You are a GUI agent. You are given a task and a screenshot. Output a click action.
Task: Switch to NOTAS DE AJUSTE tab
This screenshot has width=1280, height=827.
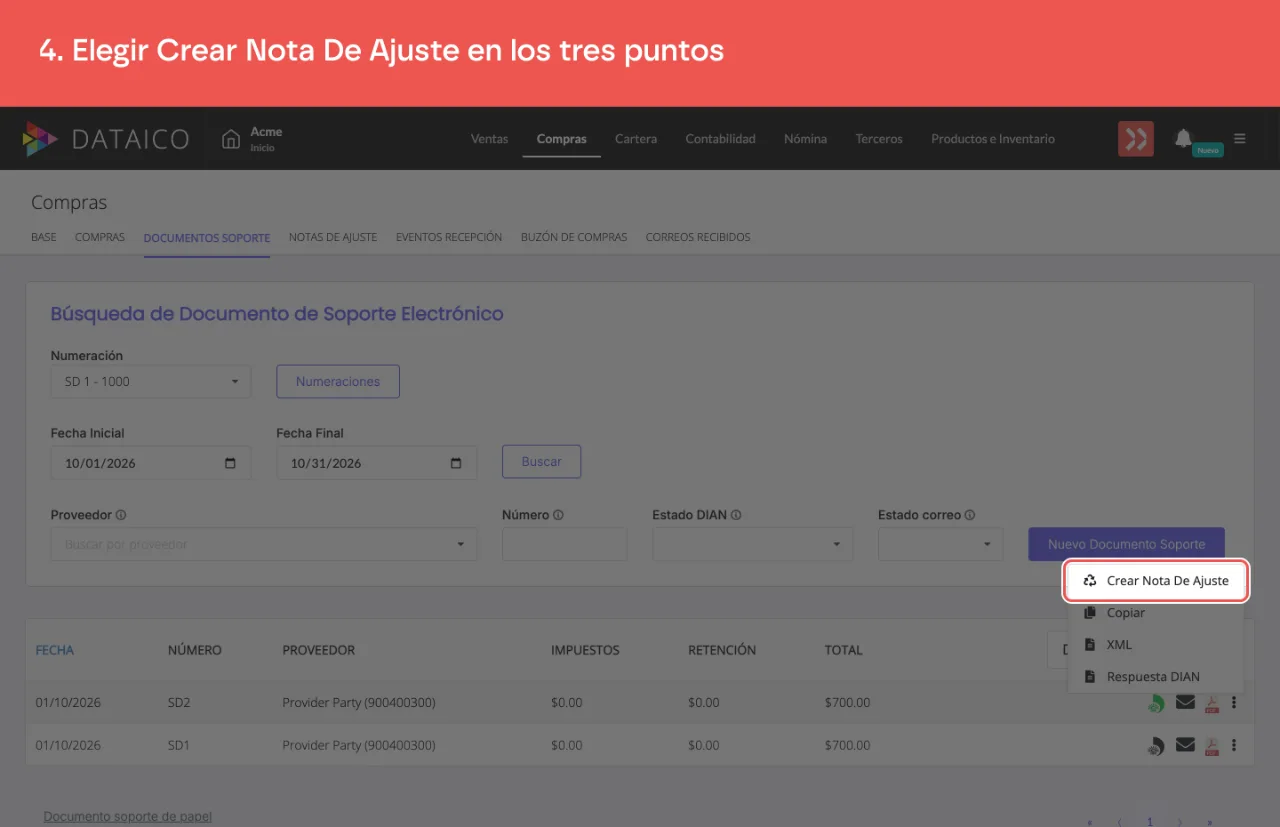(333, 237)
